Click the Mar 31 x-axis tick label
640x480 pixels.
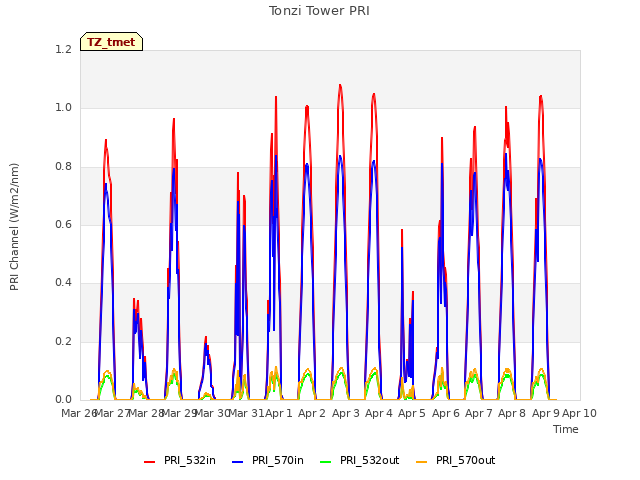247,413
